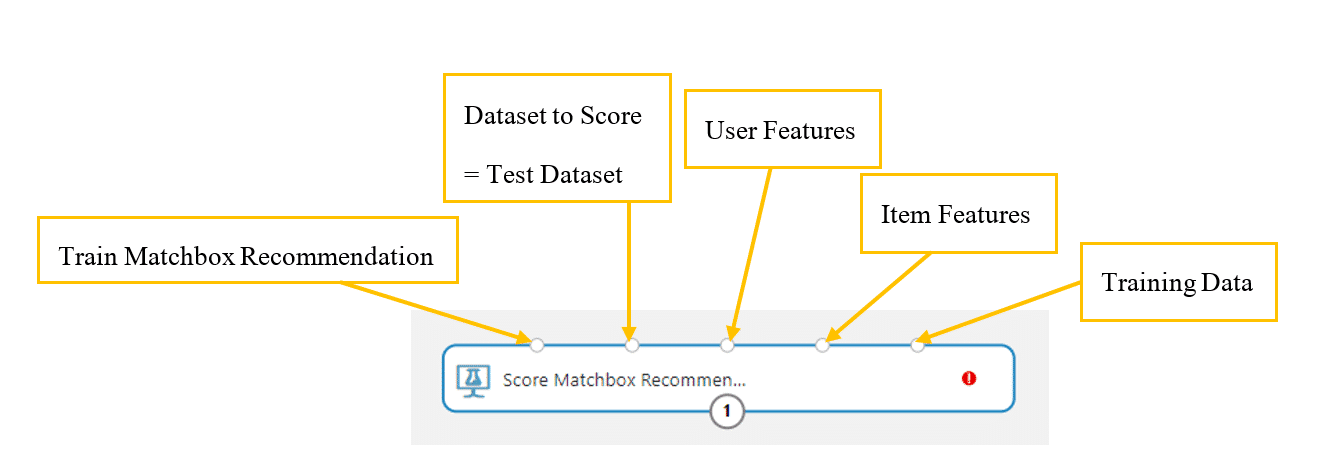Click the arrow line from User Features box
This screenshot has width=1337, height=469.
752,250
